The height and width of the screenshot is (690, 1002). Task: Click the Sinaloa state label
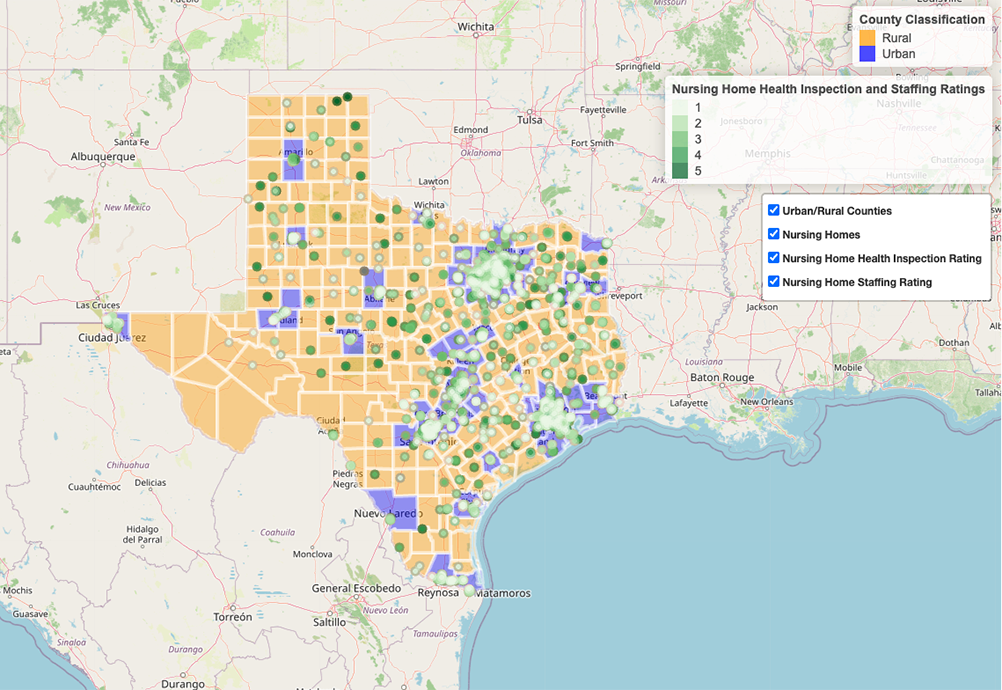pyautogui.click(x=71, y=642)
